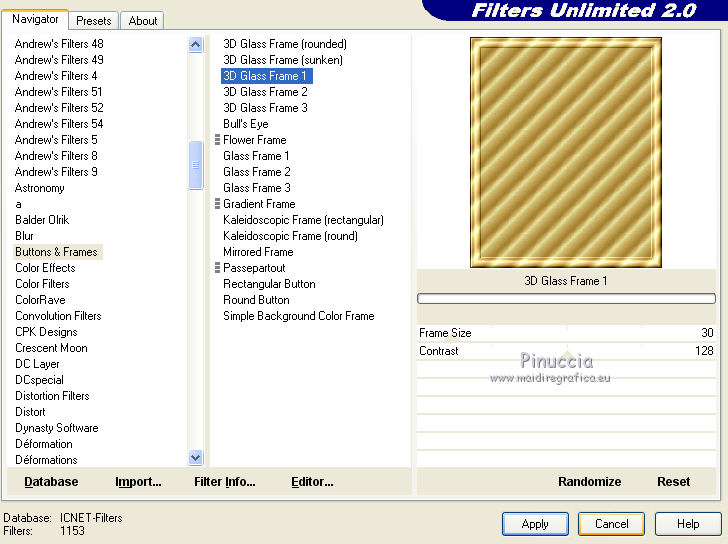Choose the 3D Glass Frame 2 filter
Screen dimensions: 728x544
265,92
